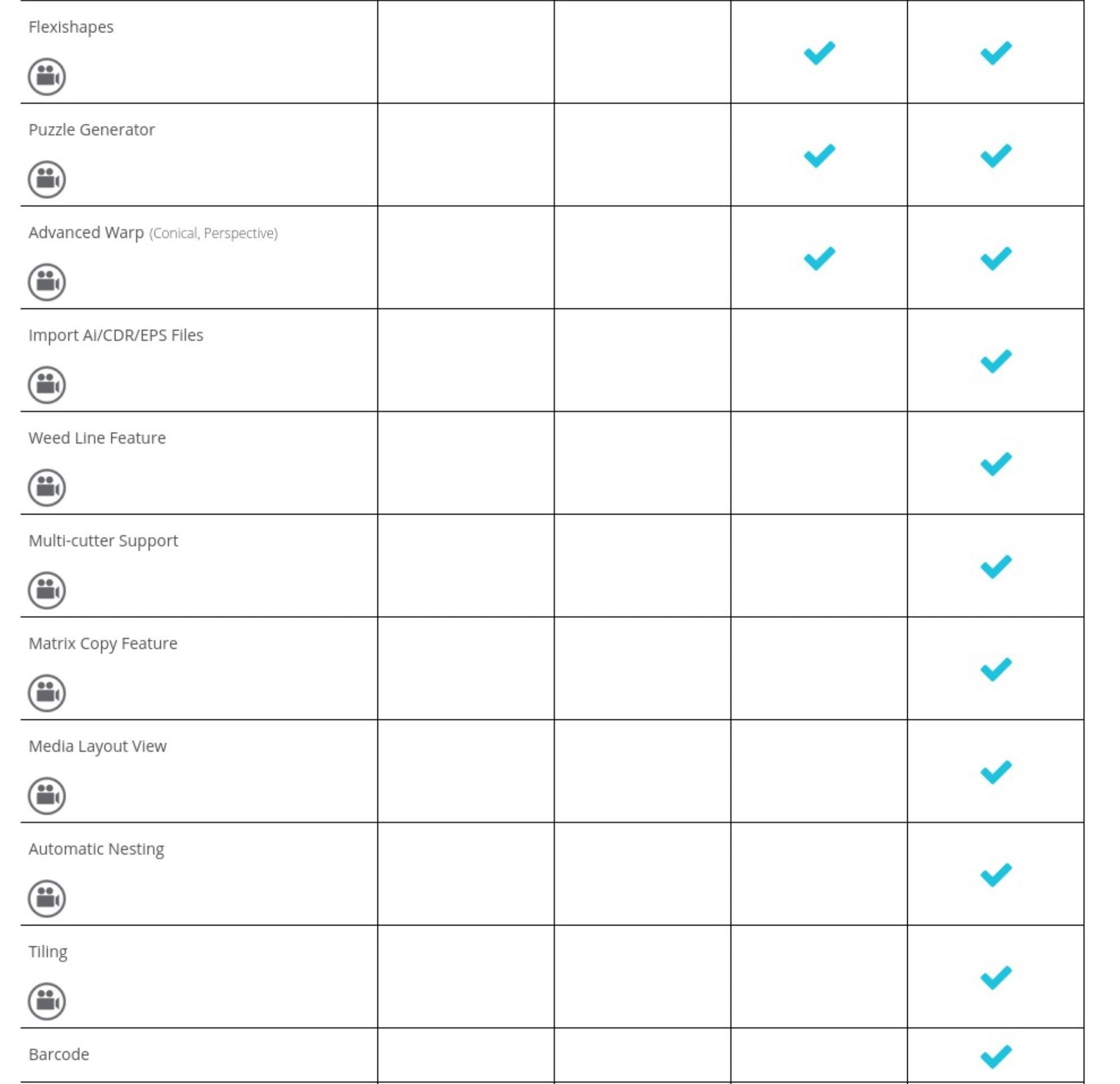Screen dimensions: 1120x1084
Task: Click the Barcode feature label
Action: pos(59,1055)
